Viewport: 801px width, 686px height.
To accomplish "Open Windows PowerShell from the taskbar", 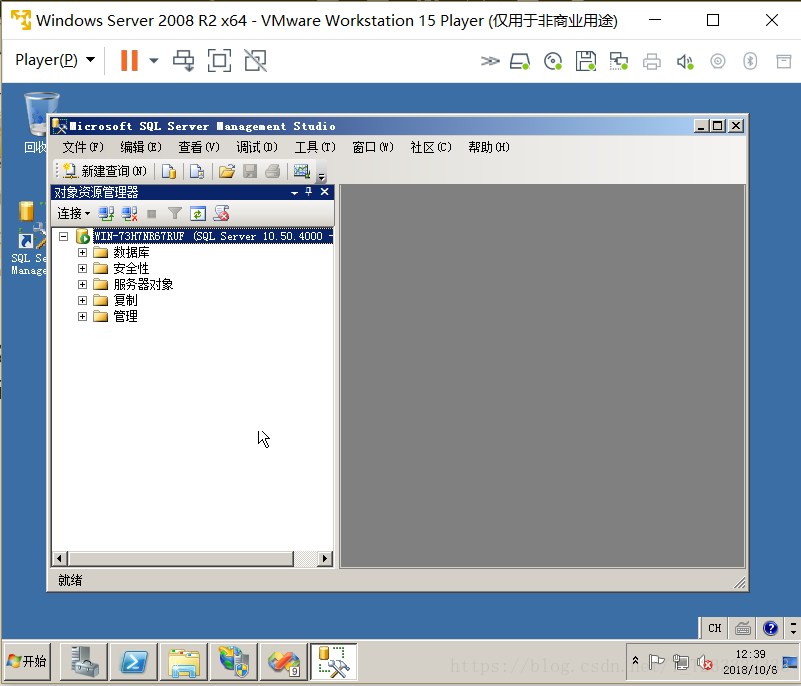I will tap(134, 661).
